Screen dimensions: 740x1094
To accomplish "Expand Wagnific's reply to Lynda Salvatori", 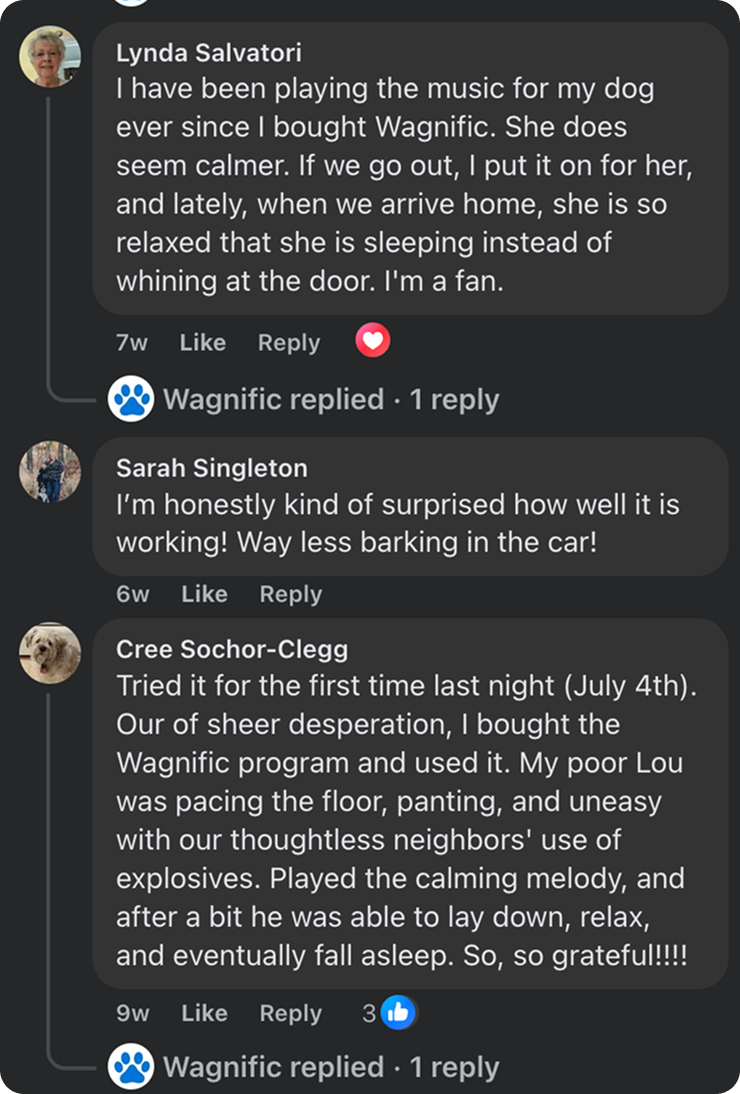I will (330, 400).
